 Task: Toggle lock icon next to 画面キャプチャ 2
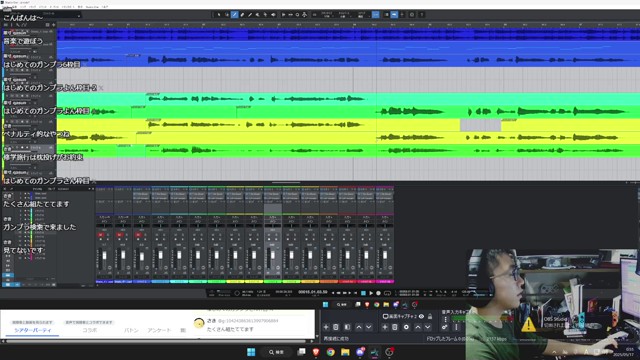point(430,316)
